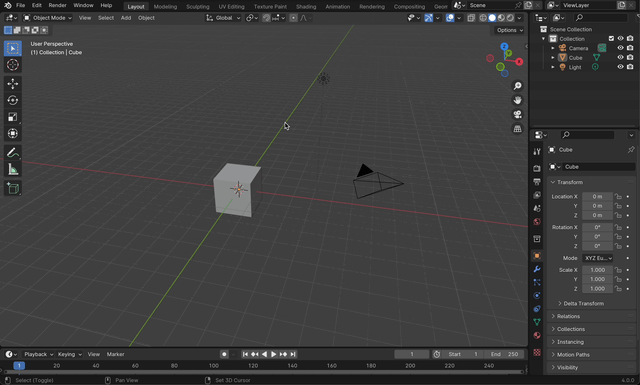This screenshot has width=640, height=385.
Task: Play the animation forward
Action: (x=273, y=354)
